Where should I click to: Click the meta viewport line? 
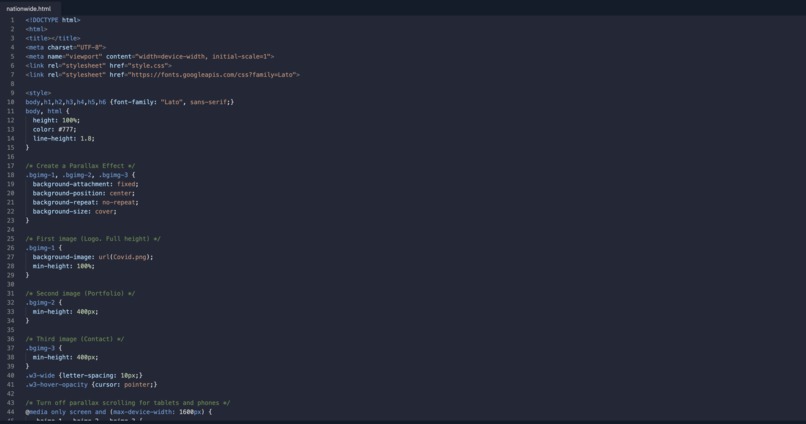[150, 57]
